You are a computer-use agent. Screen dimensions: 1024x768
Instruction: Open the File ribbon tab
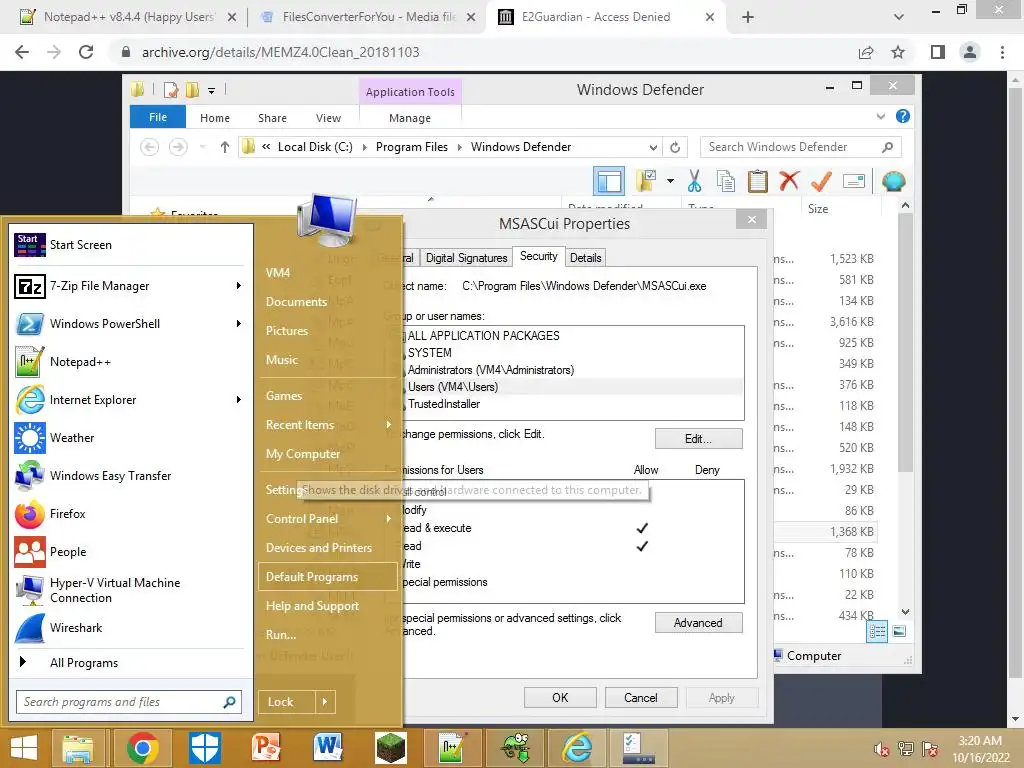click(x=158, y=117)
